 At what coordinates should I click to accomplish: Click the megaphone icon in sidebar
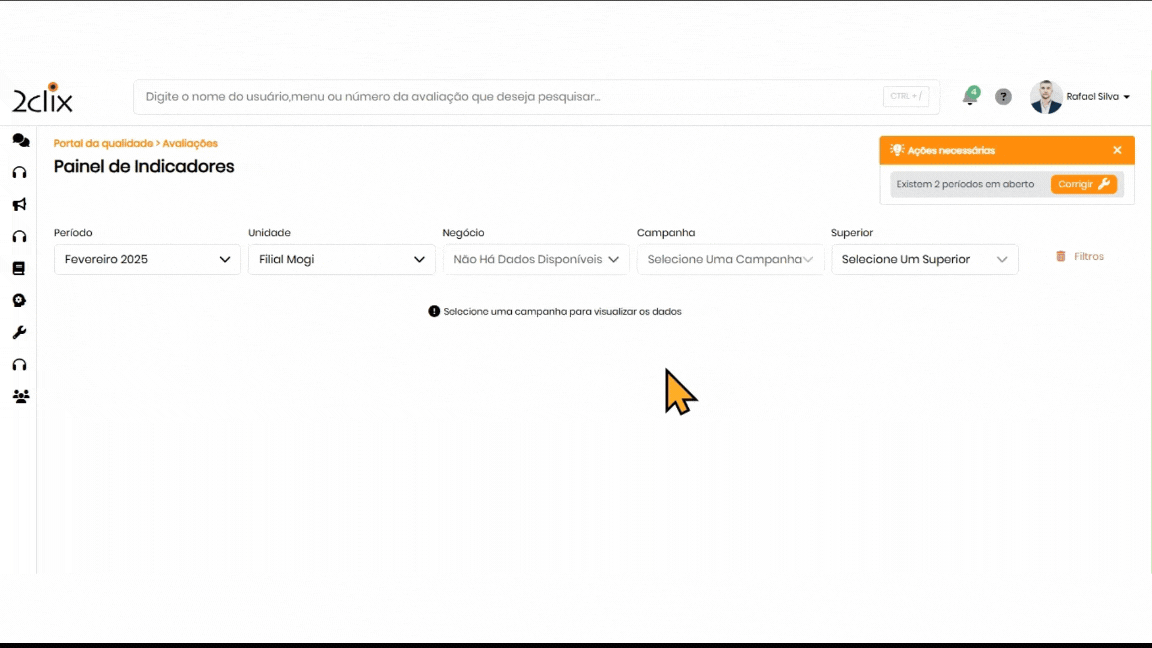click(19, 205)
